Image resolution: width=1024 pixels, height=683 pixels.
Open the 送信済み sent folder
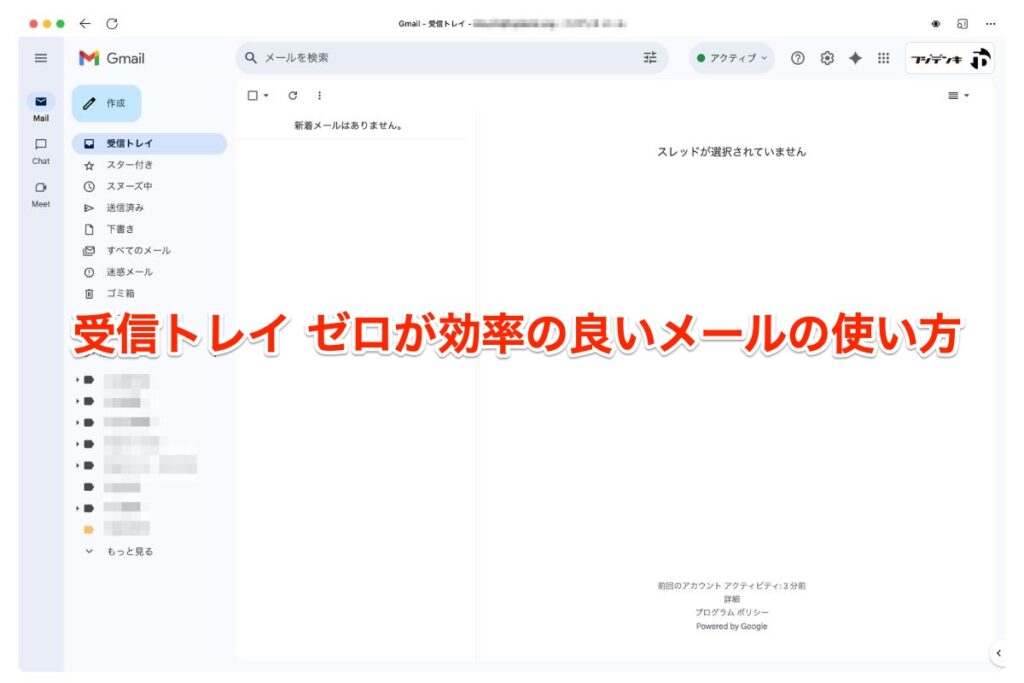150,208
